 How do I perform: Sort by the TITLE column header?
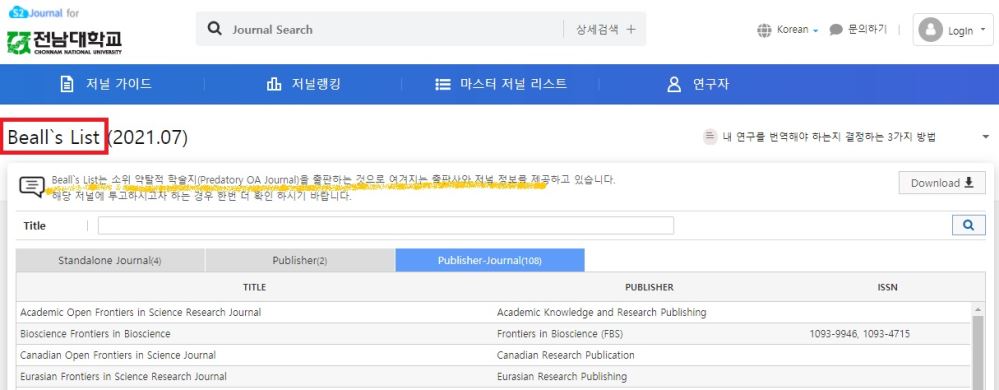255,287
